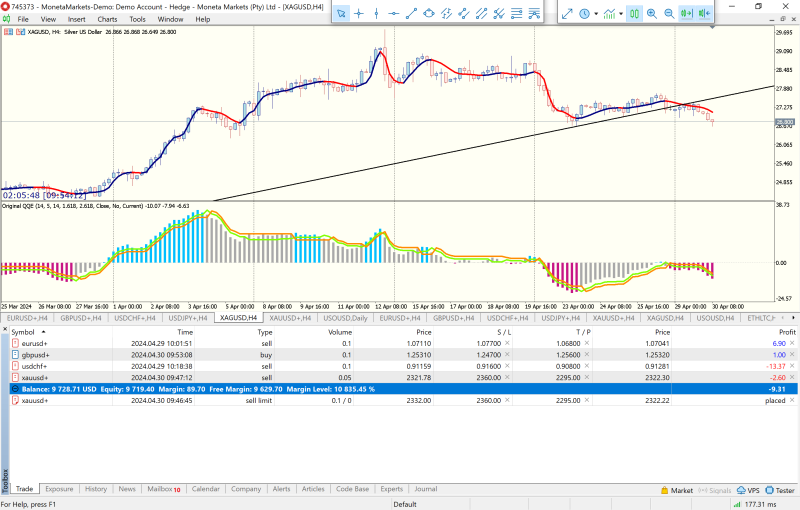Click the Market button in status bar

677,490
